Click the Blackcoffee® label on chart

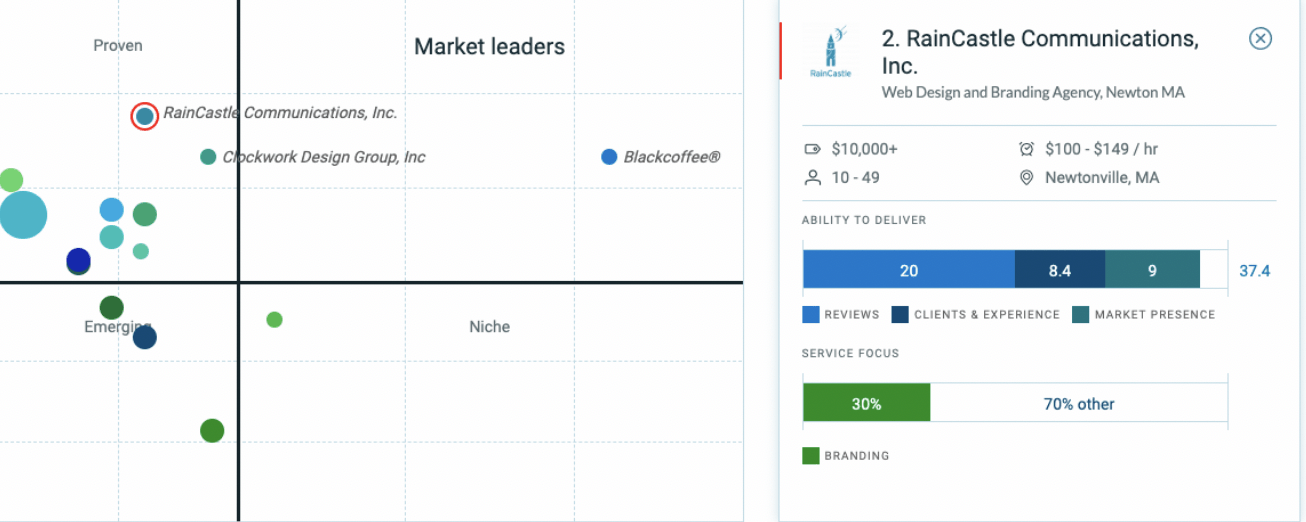point(672,157)
